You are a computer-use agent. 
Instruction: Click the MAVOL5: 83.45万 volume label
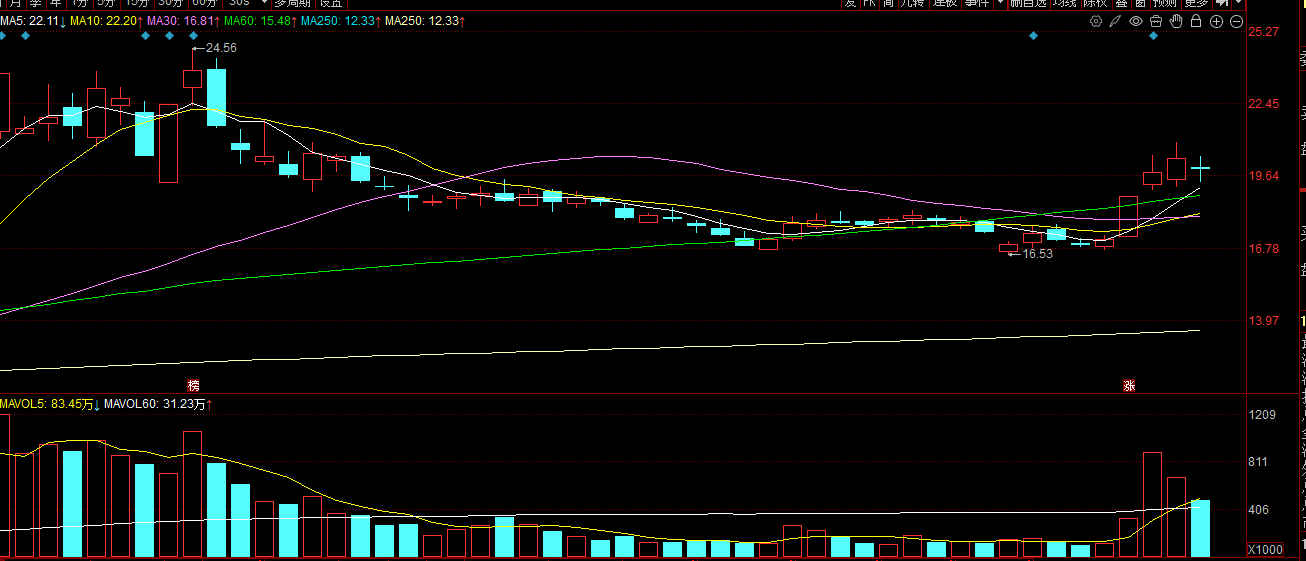(51, 404)
